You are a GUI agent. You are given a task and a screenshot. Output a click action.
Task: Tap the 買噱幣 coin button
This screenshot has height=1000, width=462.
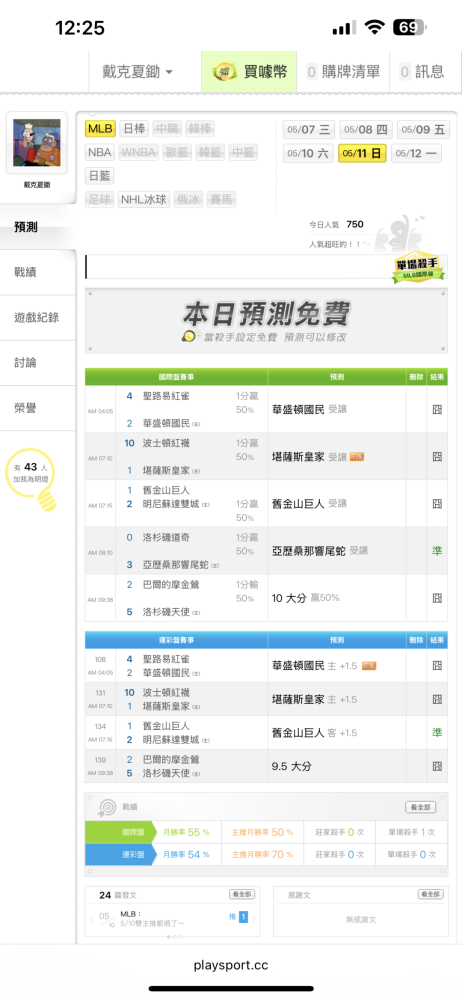pyautogui.click(x=249, y=72)
